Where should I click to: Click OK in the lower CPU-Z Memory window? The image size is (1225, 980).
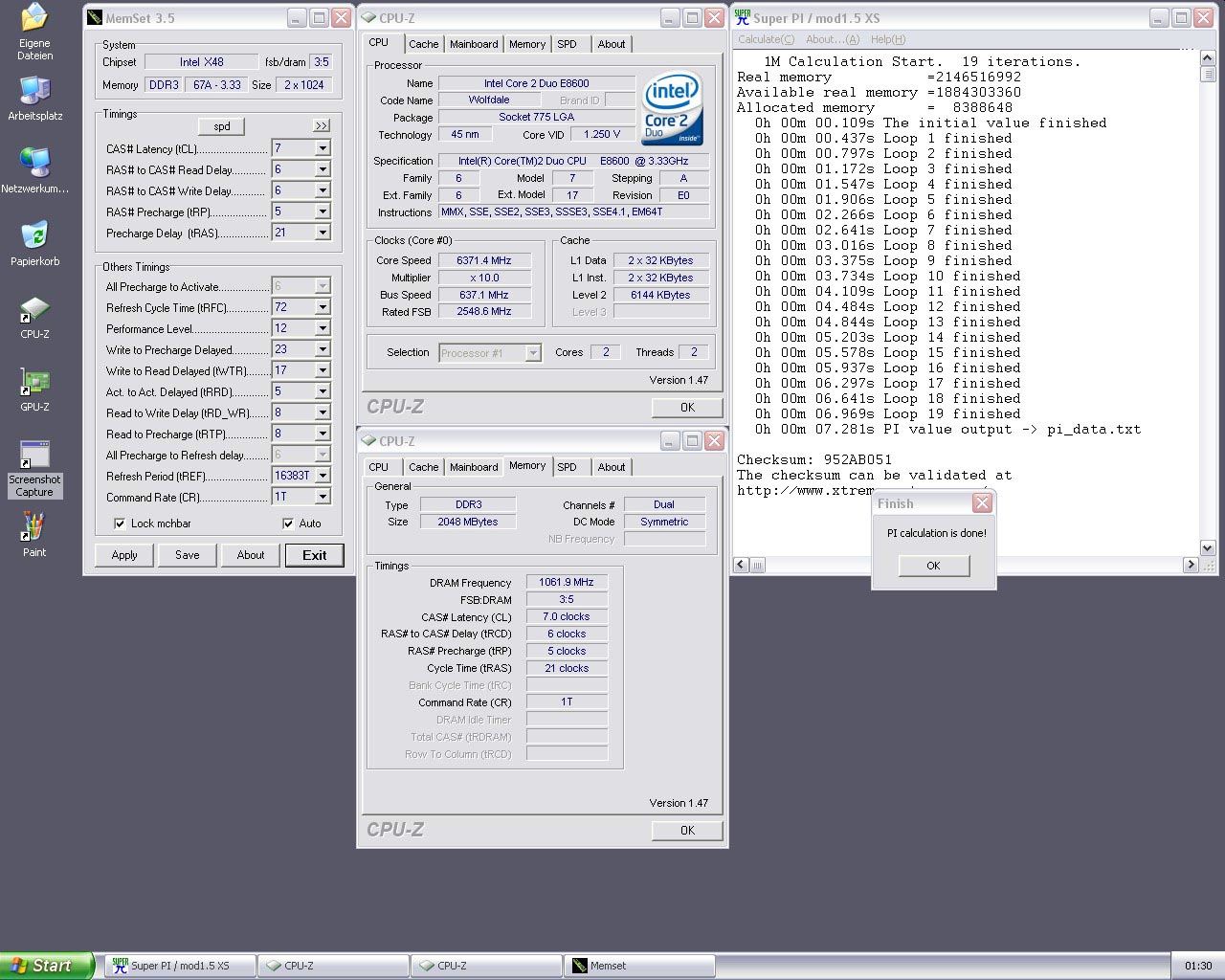pyautogui.click(x=687, y=830)
